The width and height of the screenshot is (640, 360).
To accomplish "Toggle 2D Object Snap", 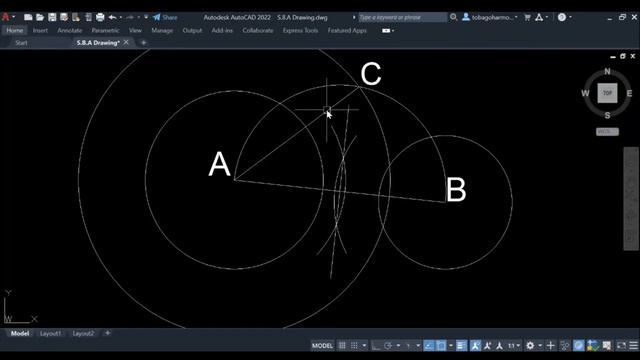I will pos(441,346).
